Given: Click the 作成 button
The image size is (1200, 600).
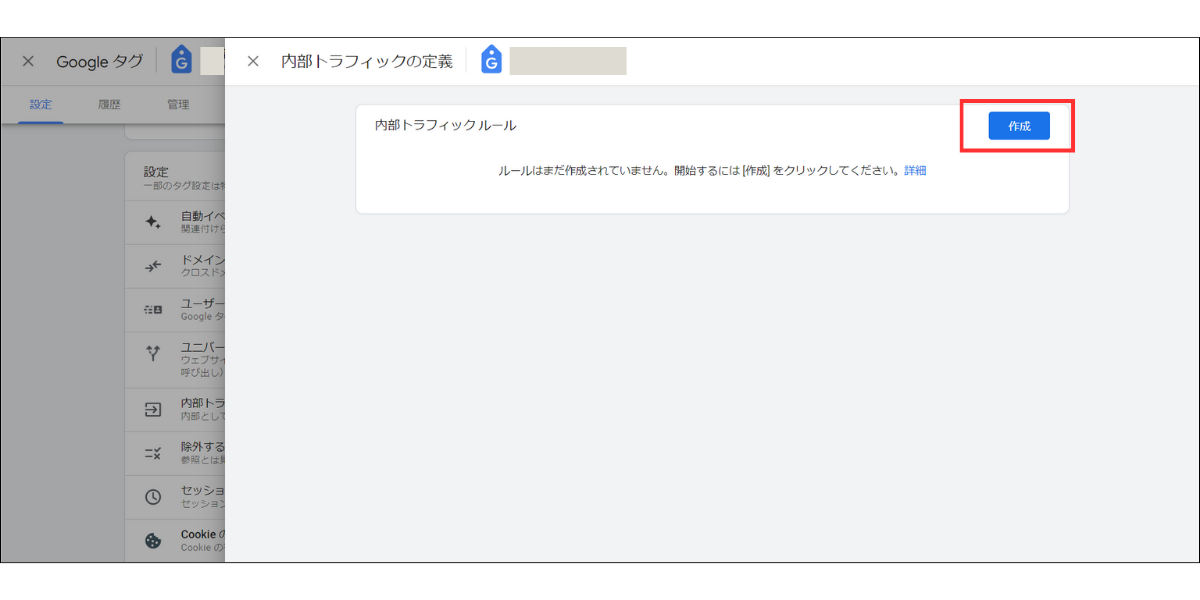Looking at the screenshot, I should coord(1019,126).
